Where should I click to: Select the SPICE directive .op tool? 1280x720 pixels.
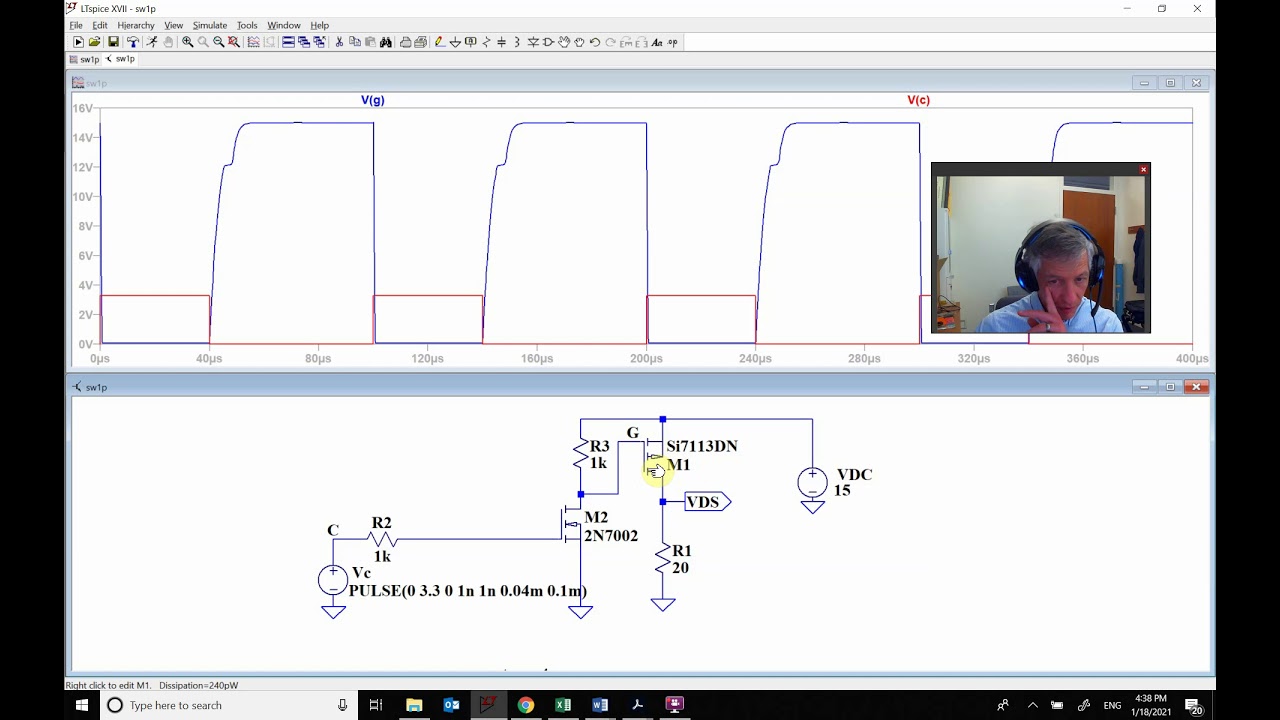[x=672, y=42]
